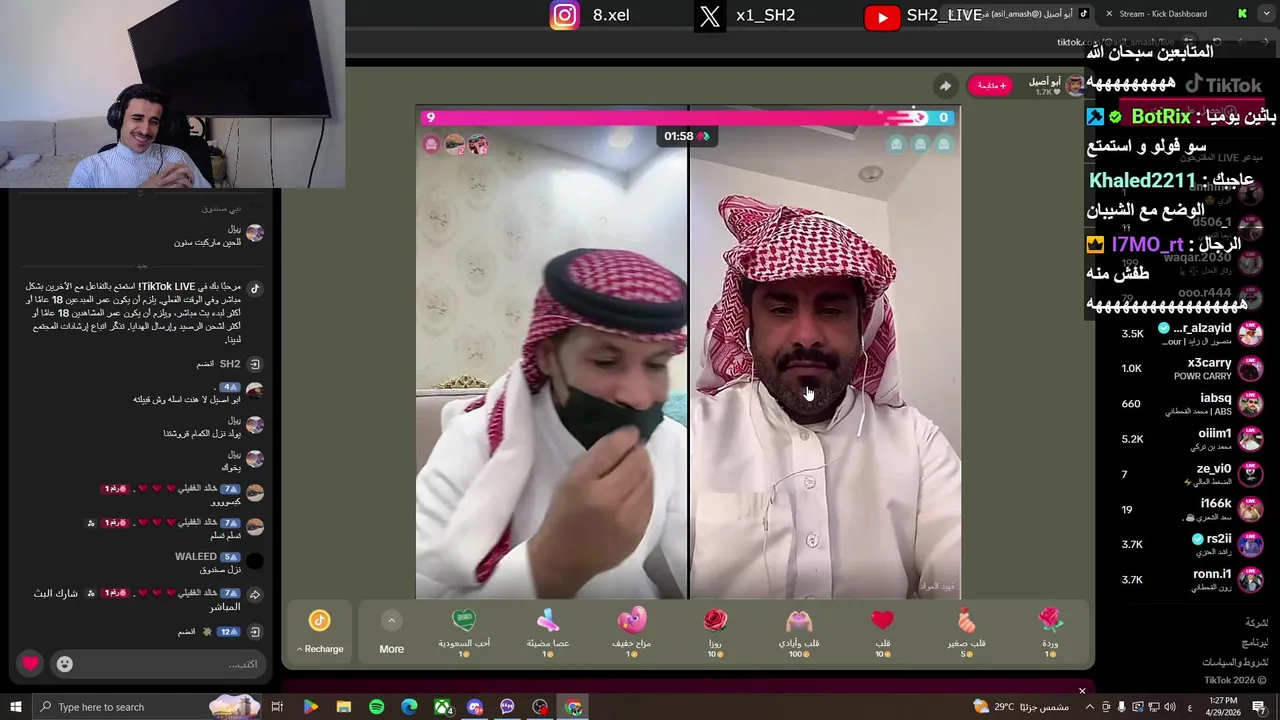The image size is (1280, 720).
Task: Open the volume control in system tray
Action: pos(1169,707)
